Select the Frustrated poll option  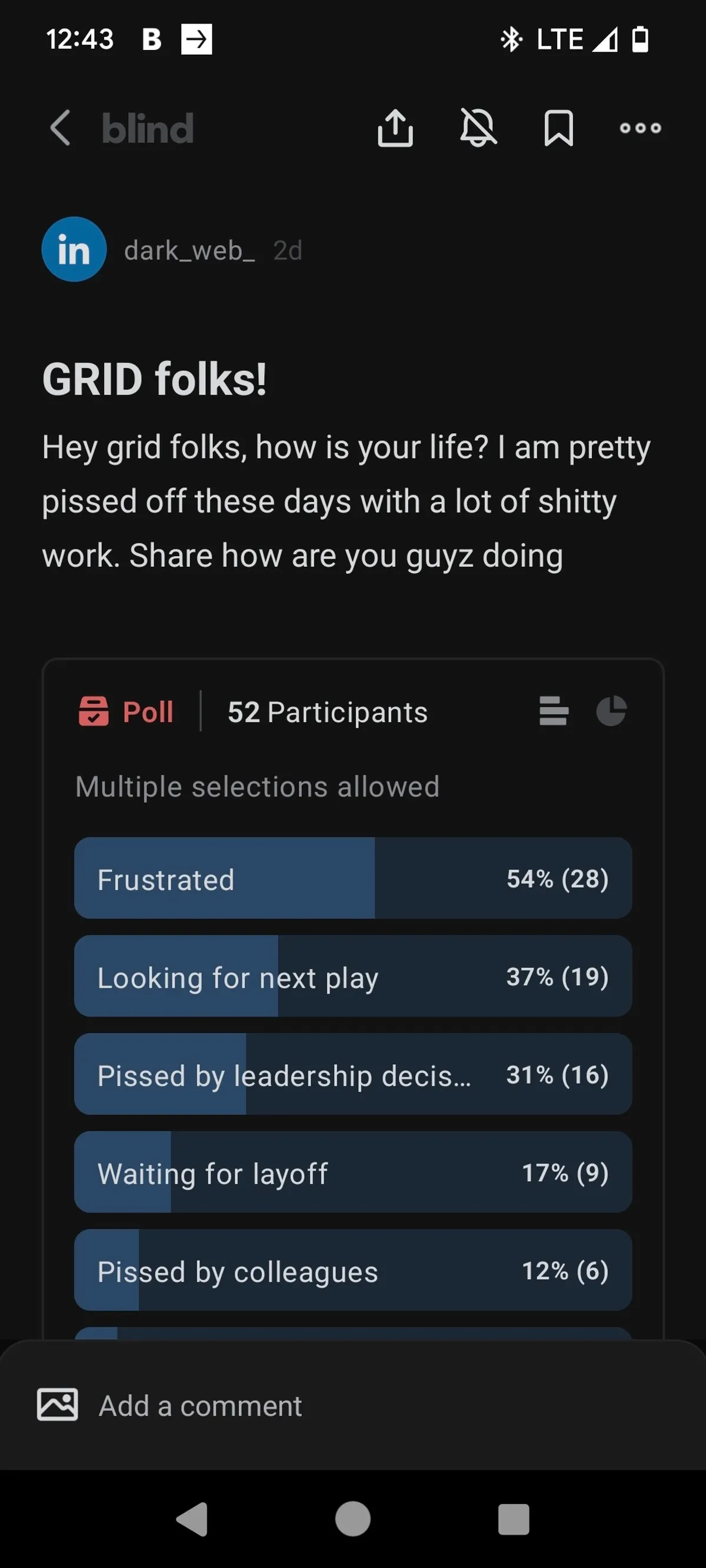click(x=352, y=878)
